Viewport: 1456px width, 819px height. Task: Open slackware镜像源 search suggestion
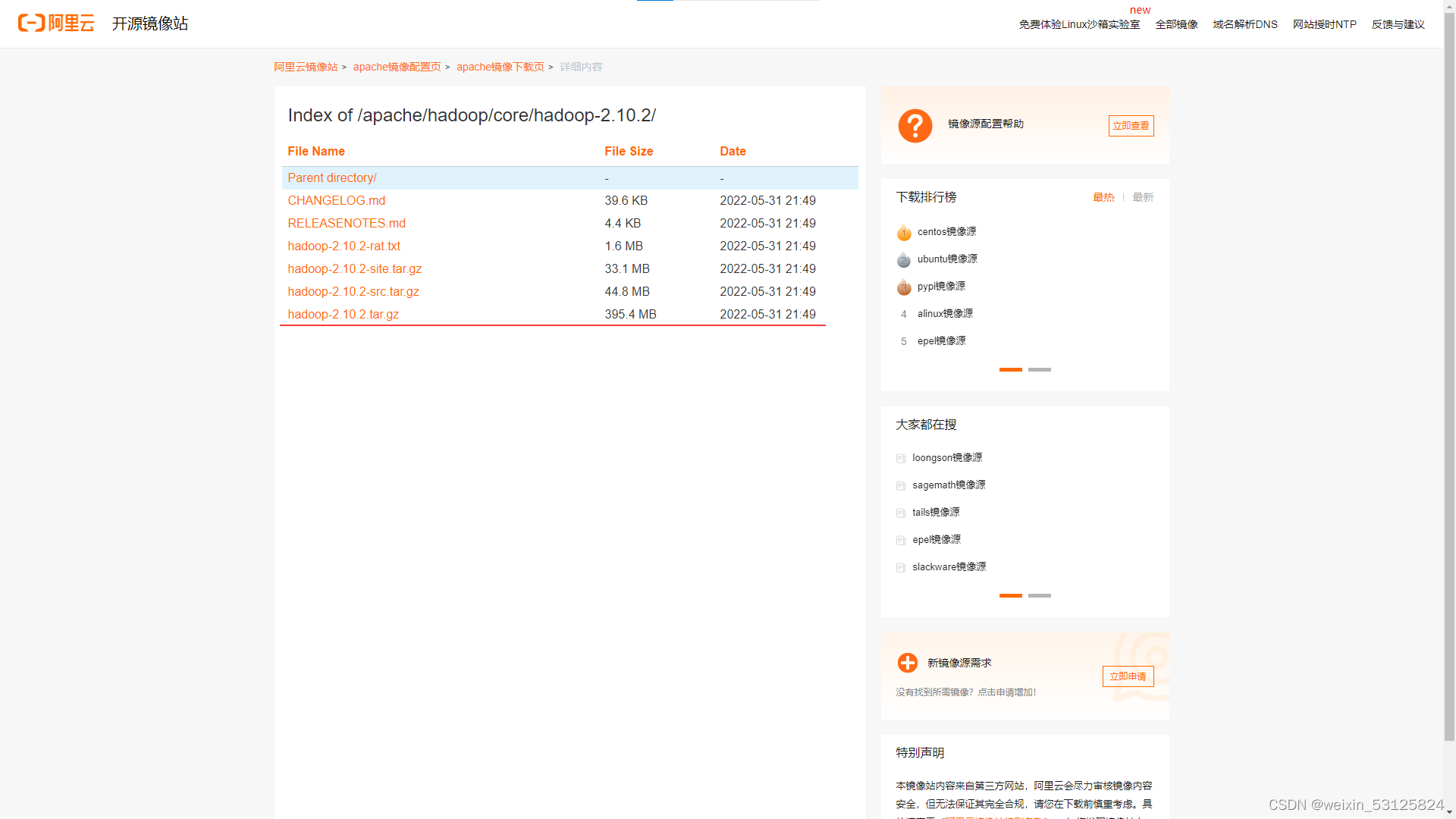pyautogui.click(x=949, y=567)
